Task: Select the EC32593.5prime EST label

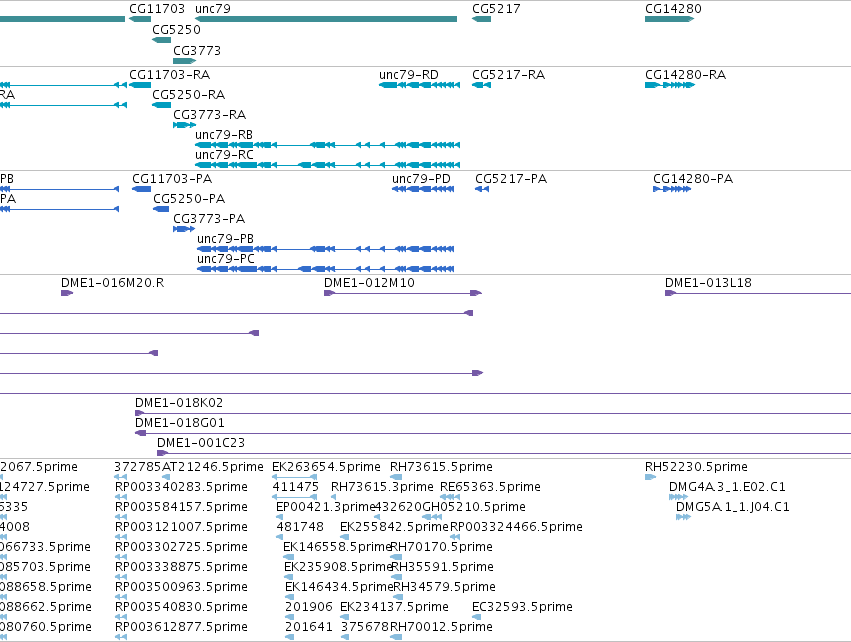Action: tap(522, 607)
